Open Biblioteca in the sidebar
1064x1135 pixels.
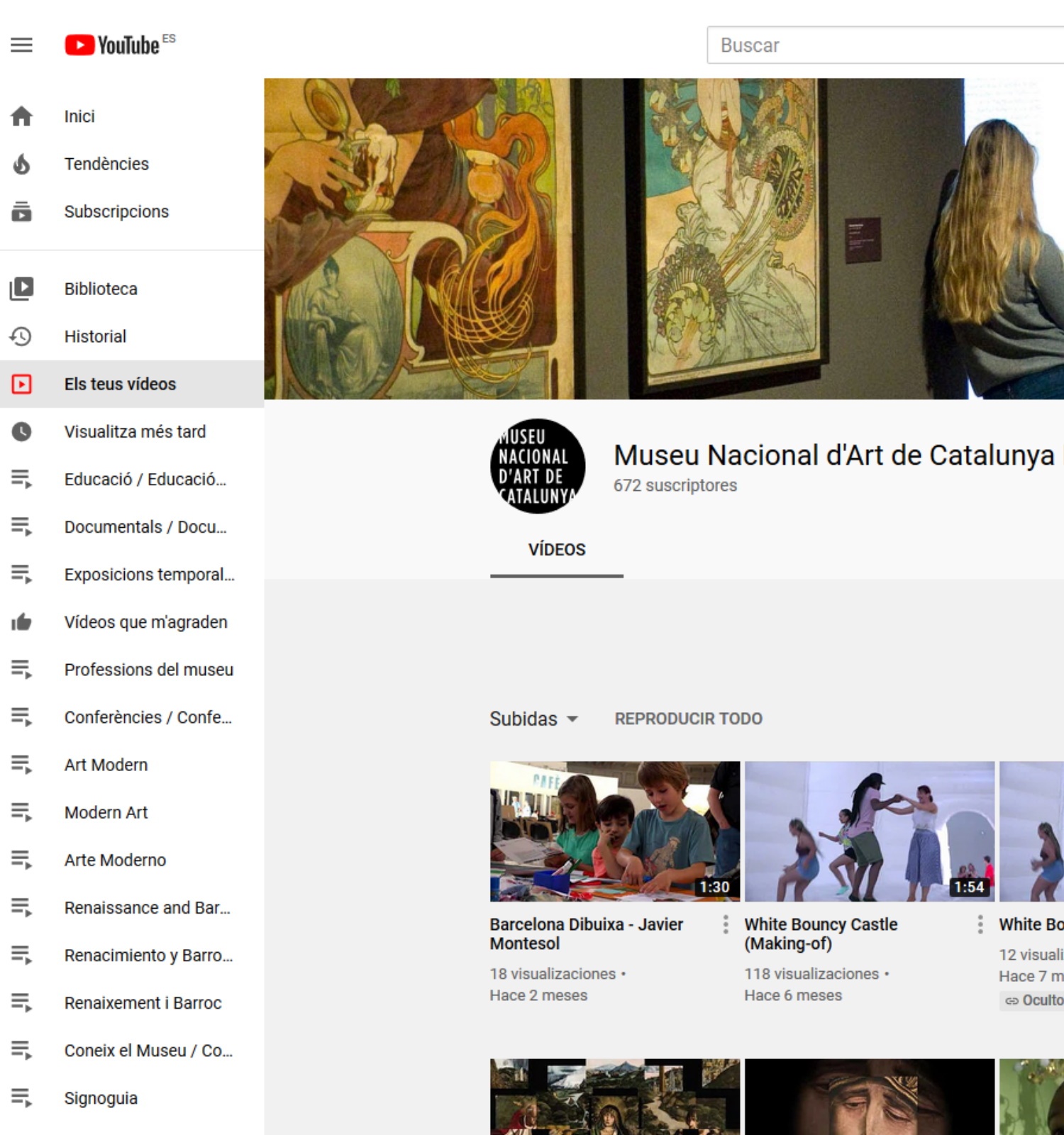click(x=132, y=289)
